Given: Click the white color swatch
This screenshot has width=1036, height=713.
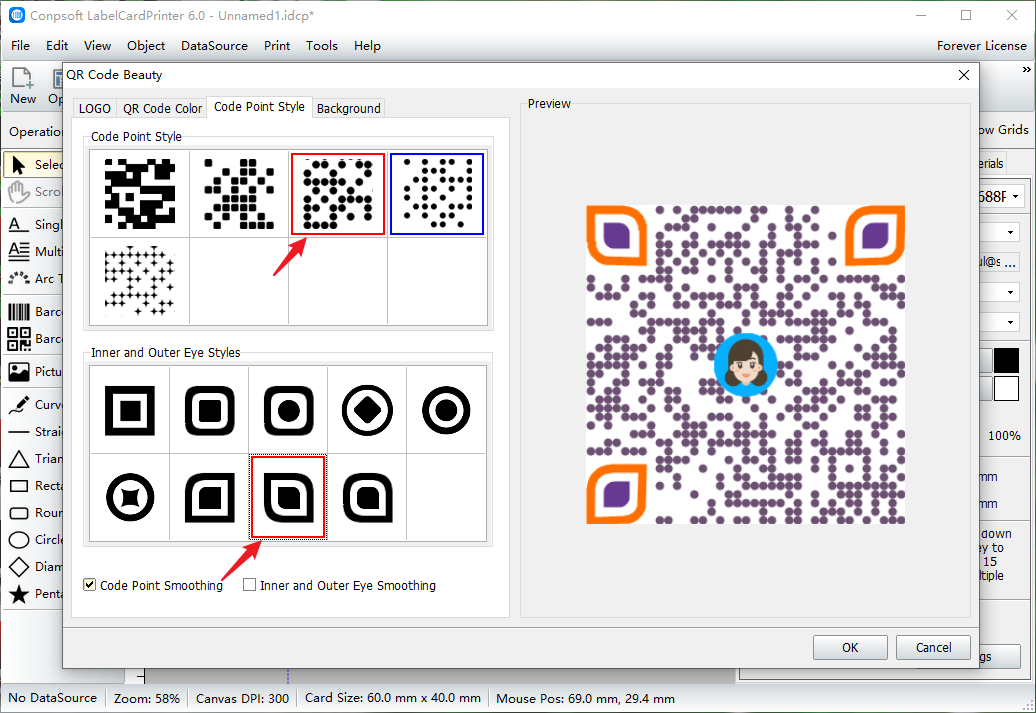Looking at the screenshot, I should pos(1006,389).
